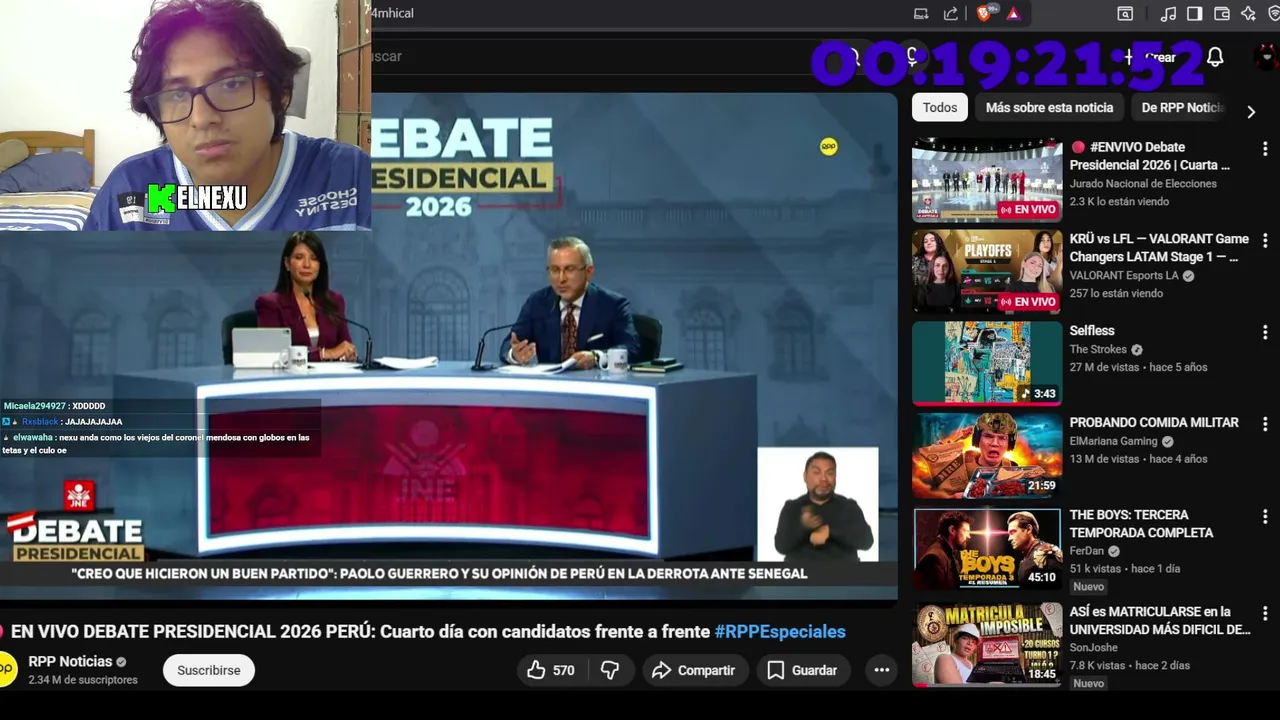The width and height of the screenshot is (1280, 720).
Task: Click the 570 likes count
Action: click(x=564, y=670)
